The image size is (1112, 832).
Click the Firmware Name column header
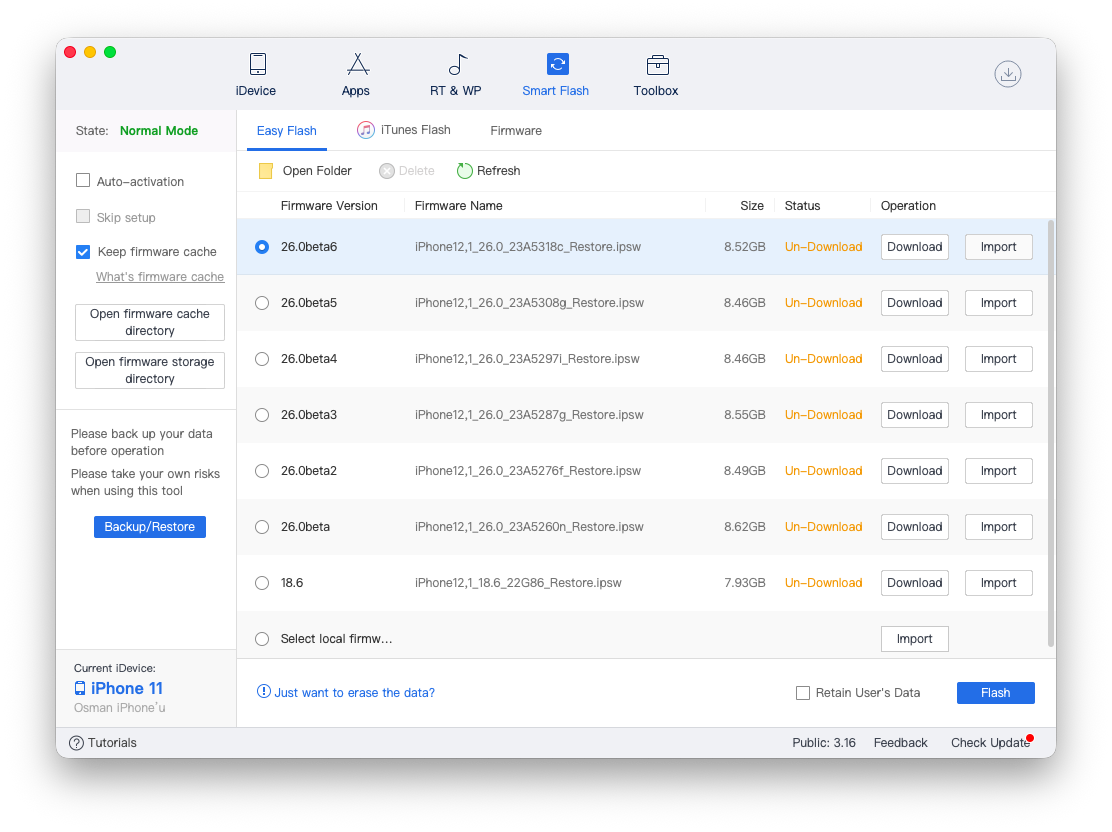pyautogui.click(x=459, y=206)
